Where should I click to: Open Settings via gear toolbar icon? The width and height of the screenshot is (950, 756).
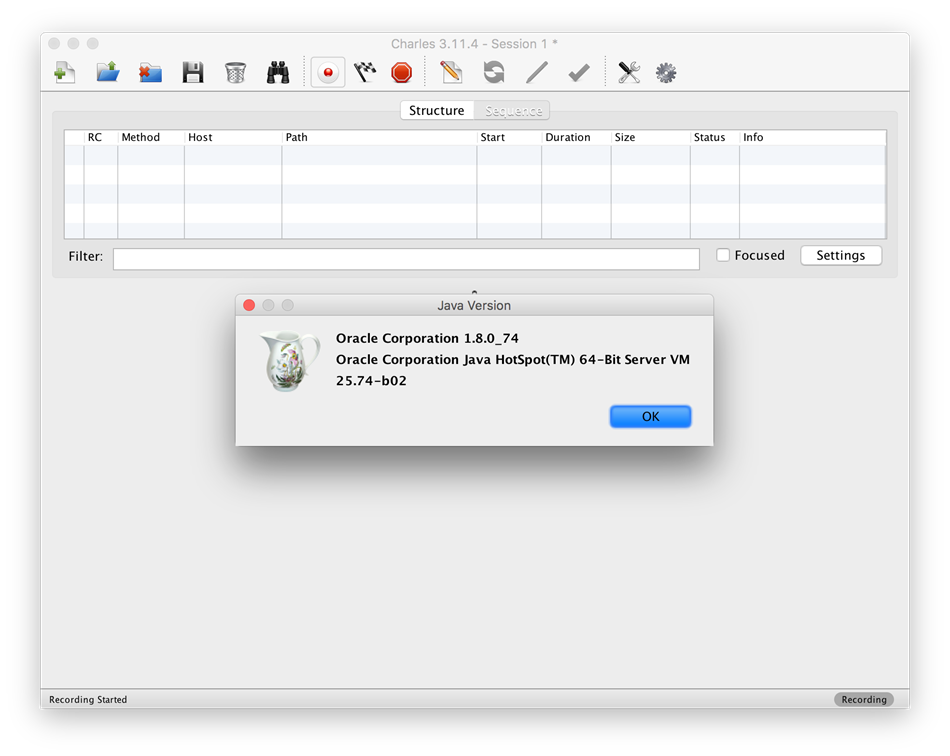pyautogui.click(x=666, y=73)
